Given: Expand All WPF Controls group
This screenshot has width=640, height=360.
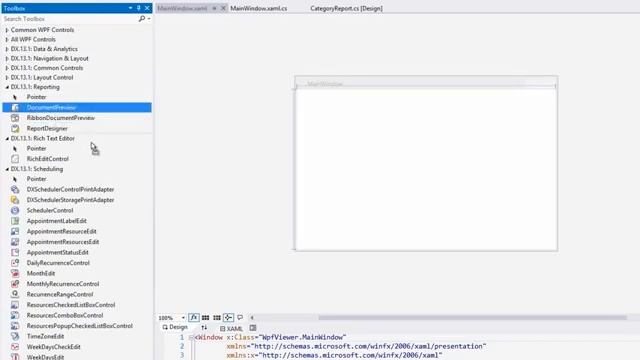Looking at the screenshot, I should pyautogui.click(x=7, y=40).
